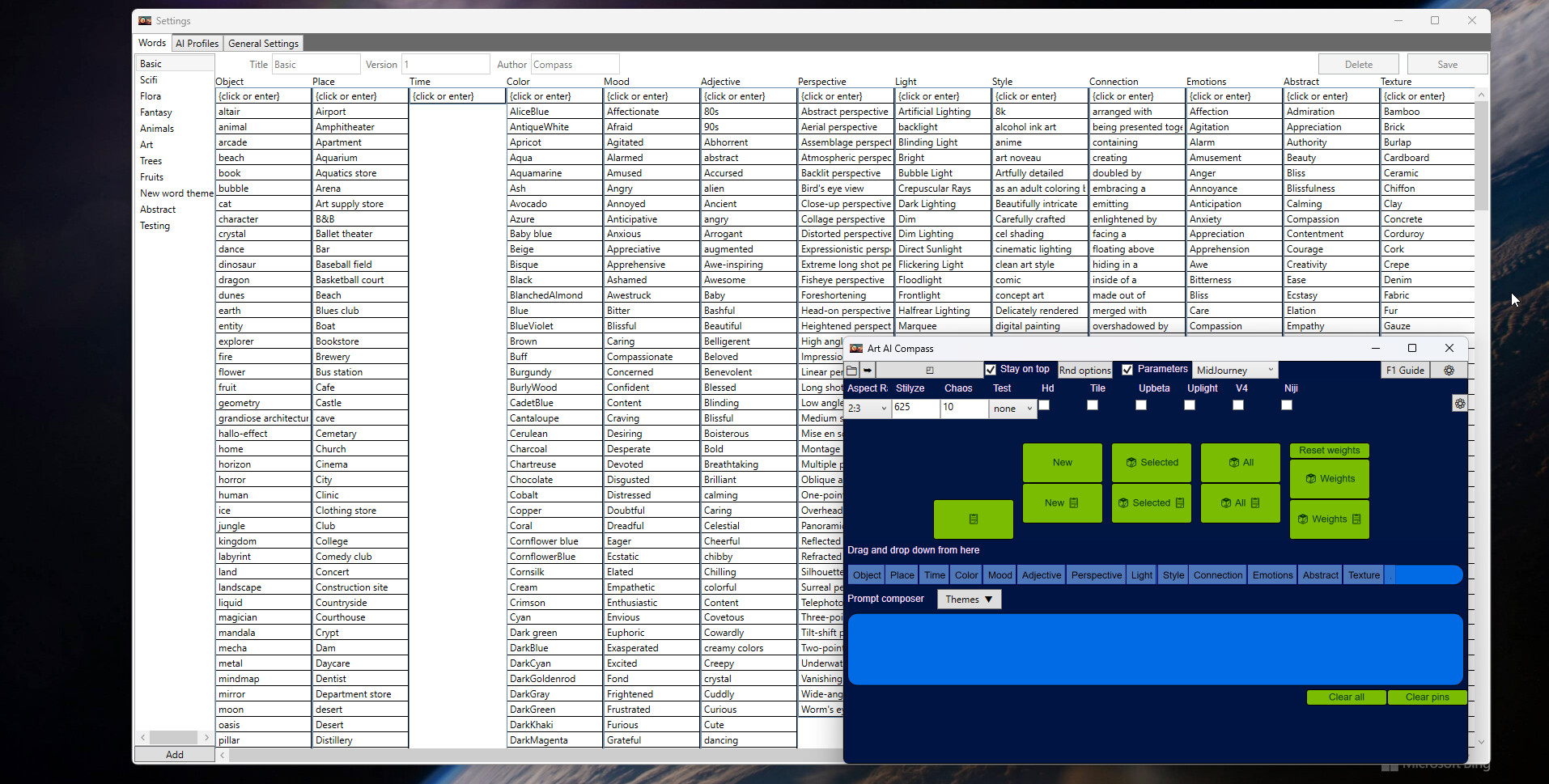This screenshot has height=784, width=1549.
Task: Open the General Settings tab
Action: point(263,43)
